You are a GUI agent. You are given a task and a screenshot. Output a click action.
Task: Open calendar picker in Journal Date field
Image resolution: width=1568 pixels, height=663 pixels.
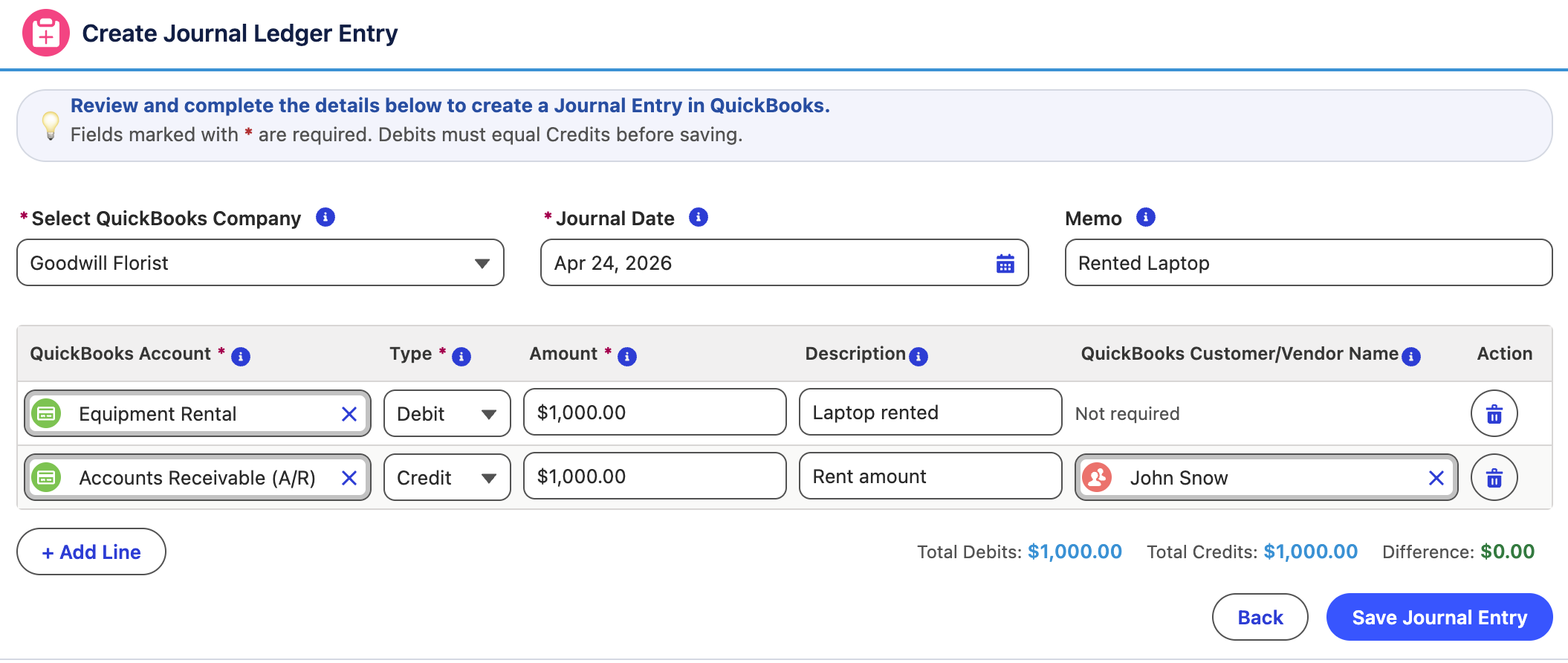pyautogui.click(x=1005, y=263)
